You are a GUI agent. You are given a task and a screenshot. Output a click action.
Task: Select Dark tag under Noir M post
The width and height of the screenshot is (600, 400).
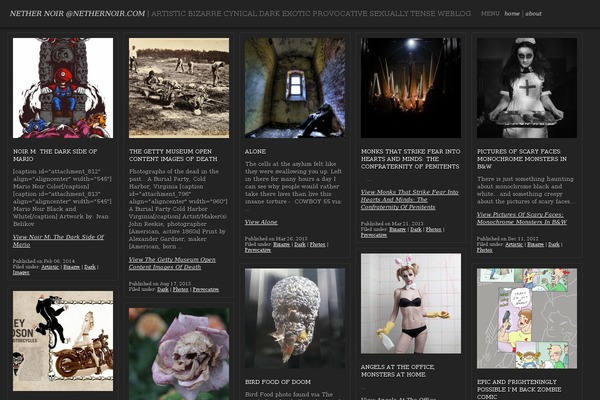(x=90, y=267)
